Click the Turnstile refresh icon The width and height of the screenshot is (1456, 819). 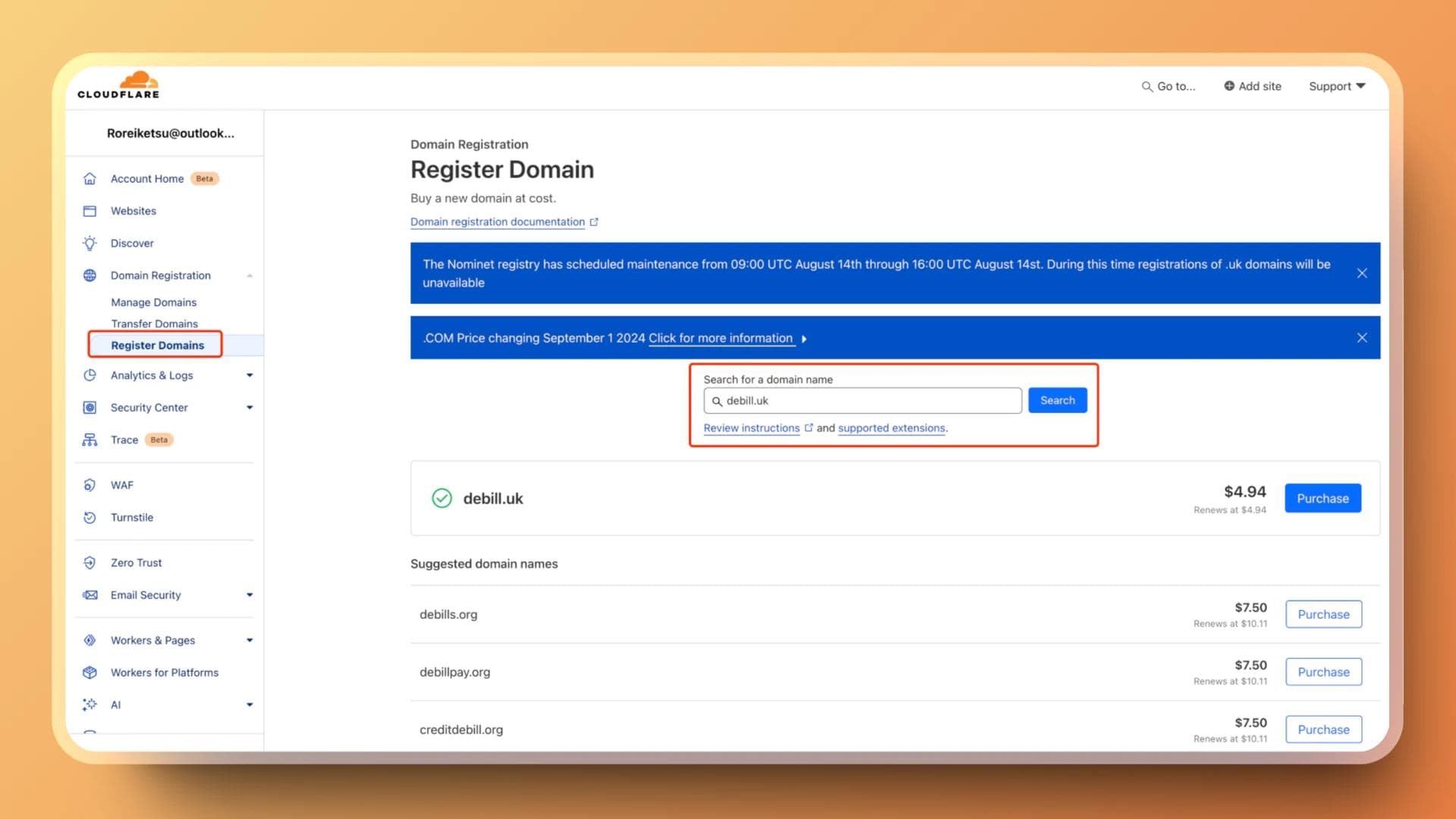click(x=89, y=517)
